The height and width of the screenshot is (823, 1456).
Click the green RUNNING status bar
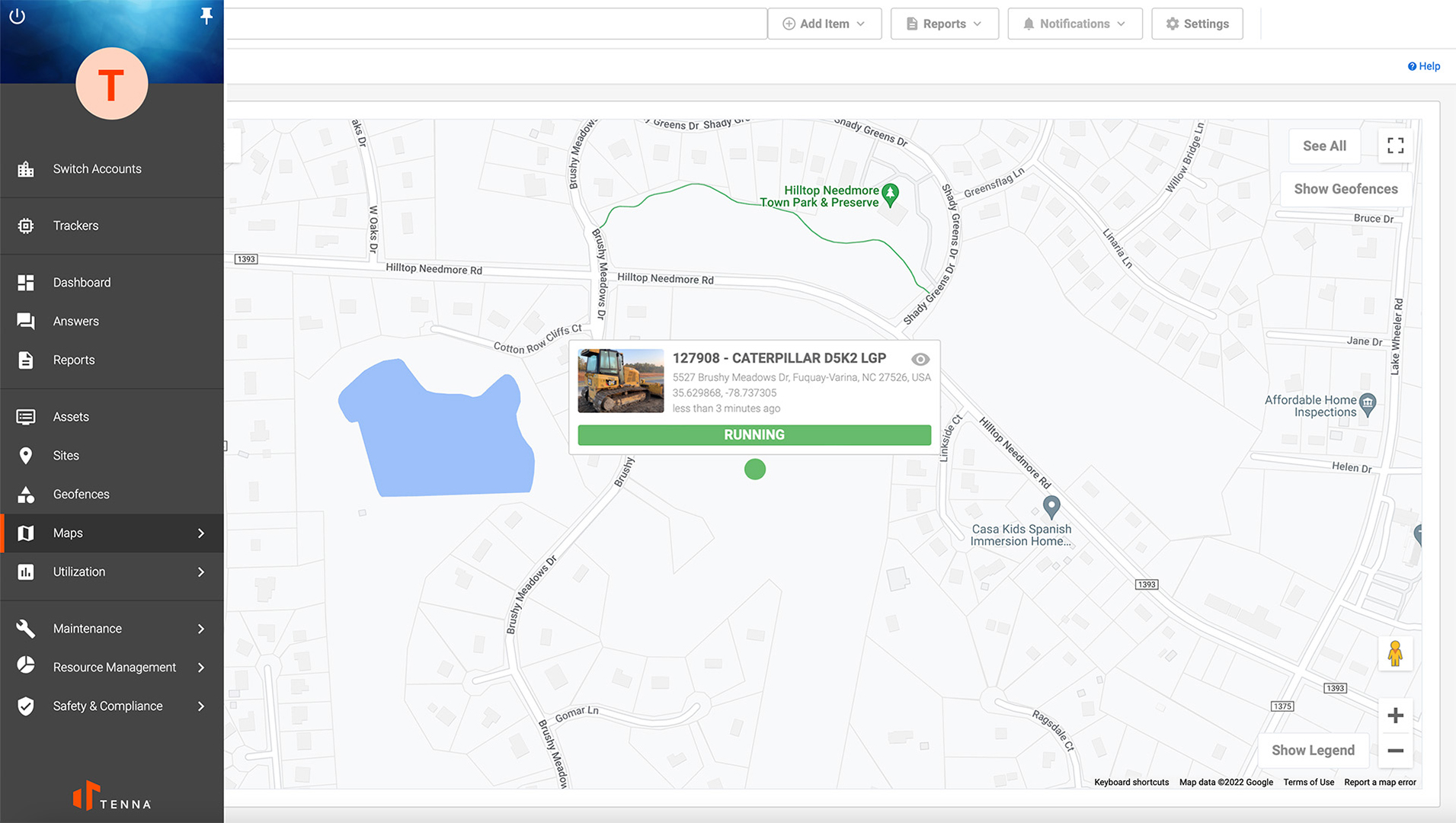coord(754,435)
